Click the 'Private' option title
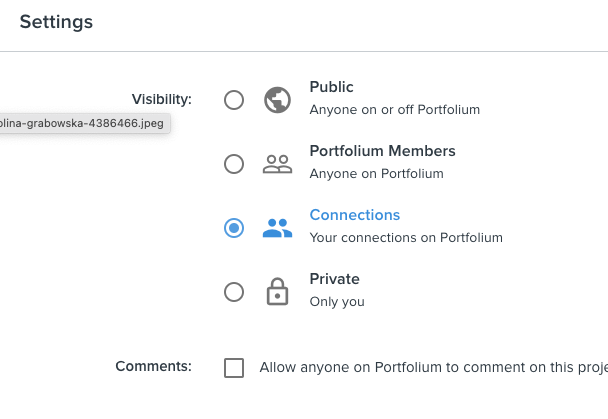Image resolution: width=608 pixels, height=419 pixels. coord(334,279)
